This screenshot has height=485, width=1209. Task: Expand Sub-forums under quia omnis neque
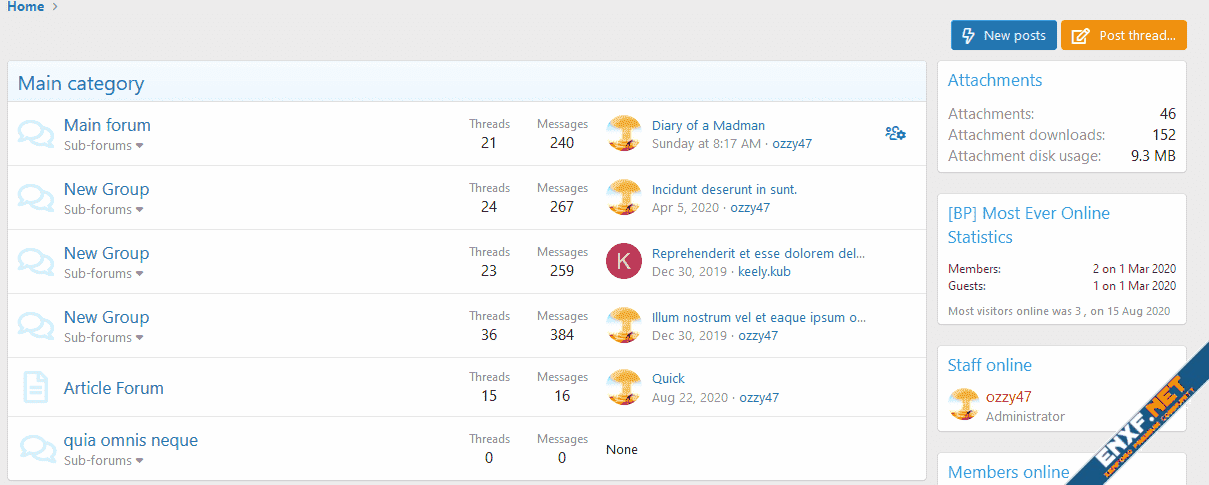tap(103, 461)
